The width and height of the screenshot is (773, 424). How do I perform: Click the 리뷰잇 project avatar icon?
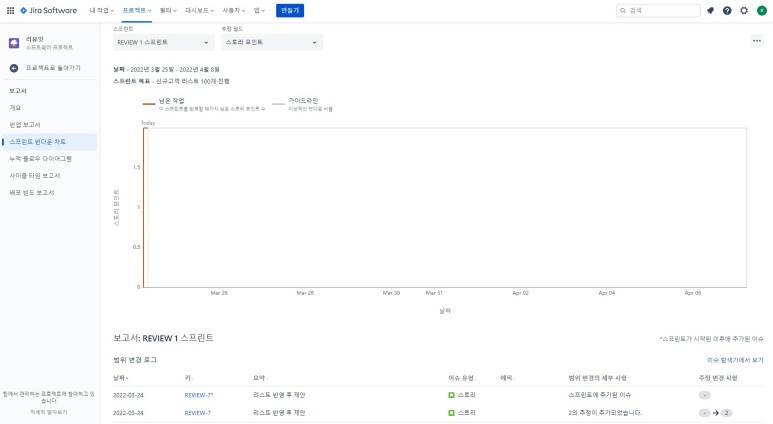[14, 44]
